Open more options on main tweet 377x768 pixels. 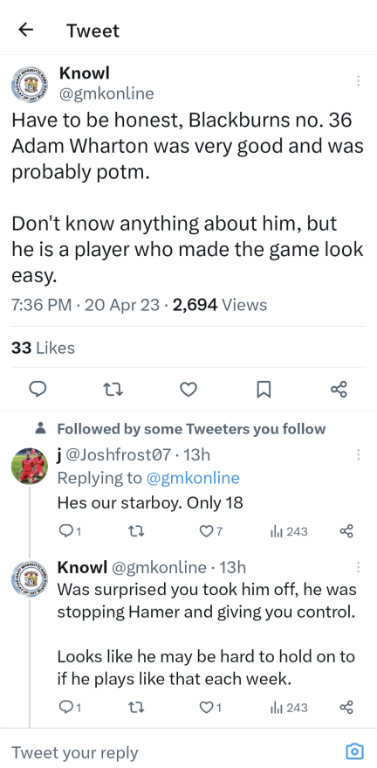(x=358, y=81)
